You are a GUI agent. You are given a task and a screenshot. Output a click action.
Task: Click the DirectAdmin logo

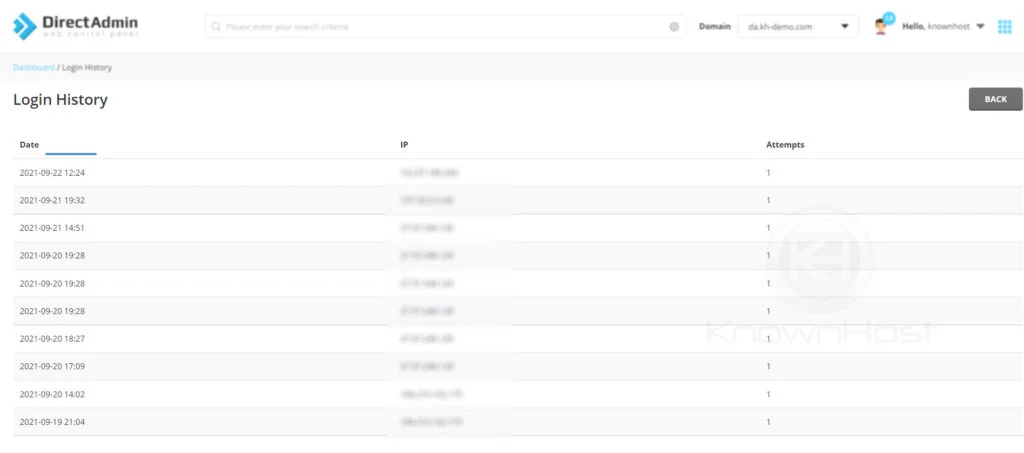75,26
